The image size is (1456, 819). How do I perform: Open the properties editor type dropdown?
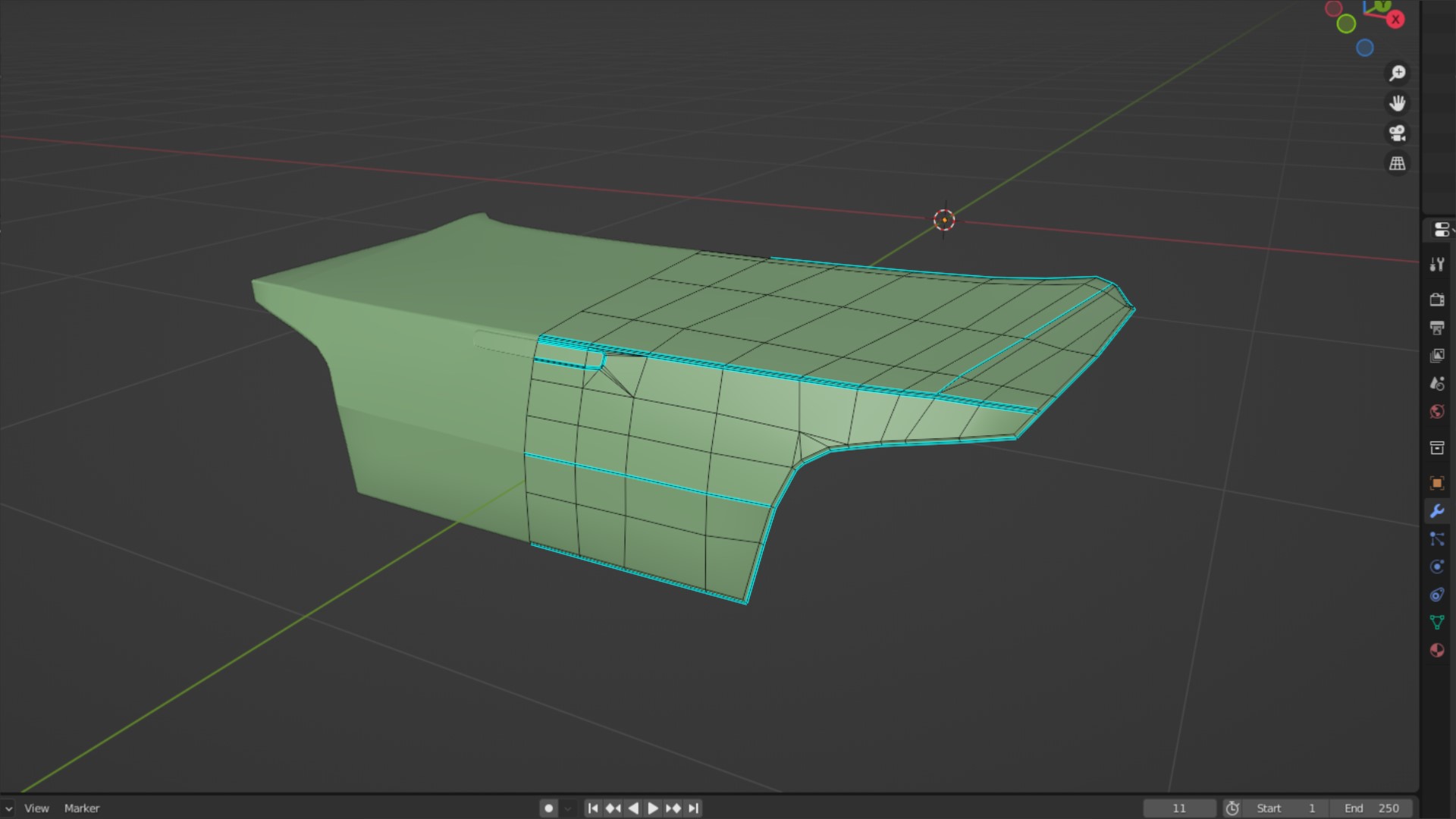click(x=1442, y=230)
